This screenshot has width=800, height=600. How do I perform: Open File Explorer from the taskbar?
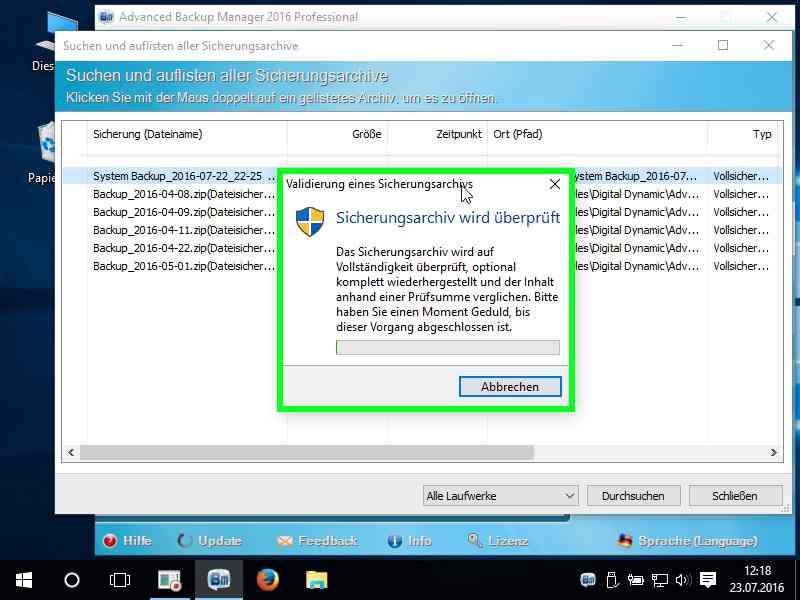[316, 580]
